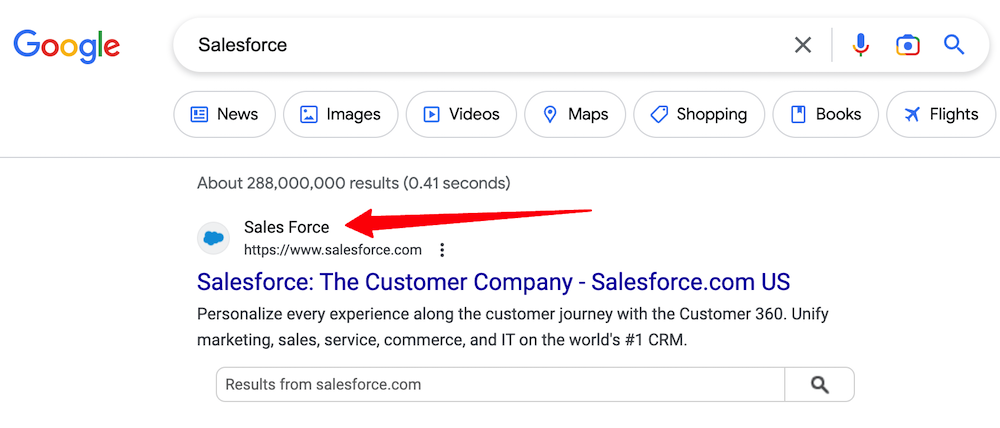The image size is (1000, 428).
Task: Click the blue magnifier search icon
Action: coord(954,45)
